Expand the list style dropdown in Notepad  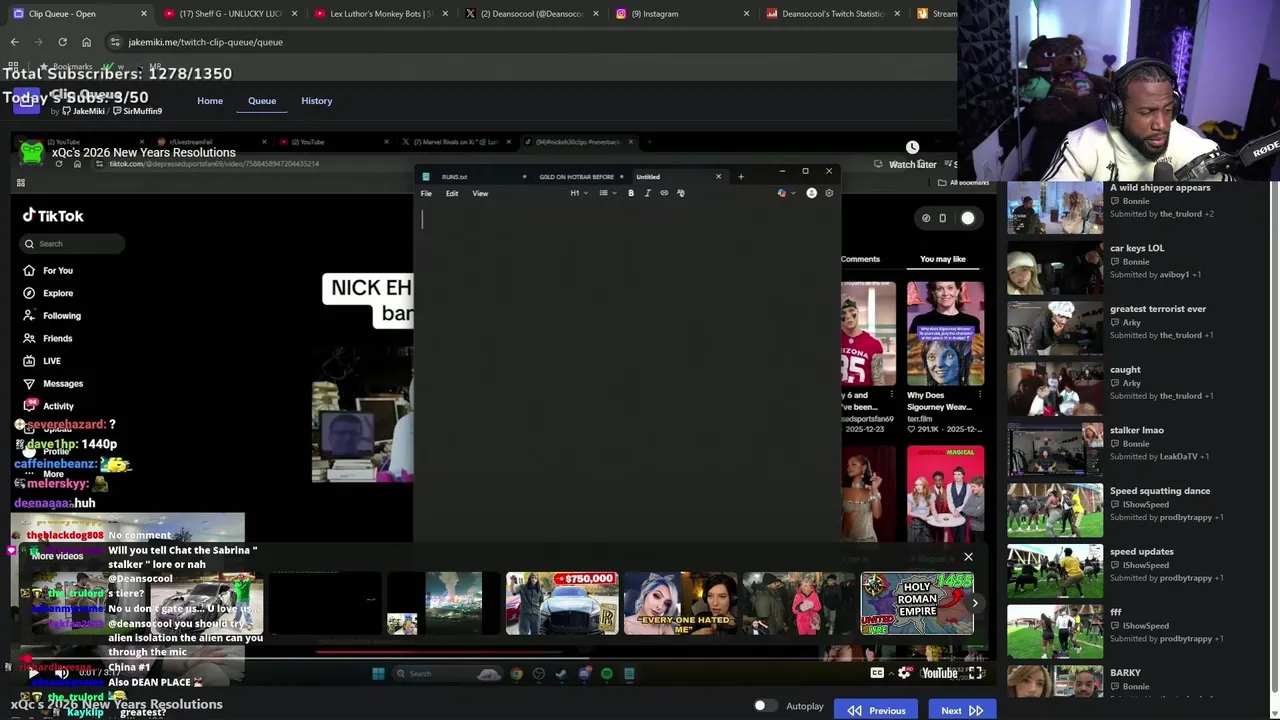[607, 193]
